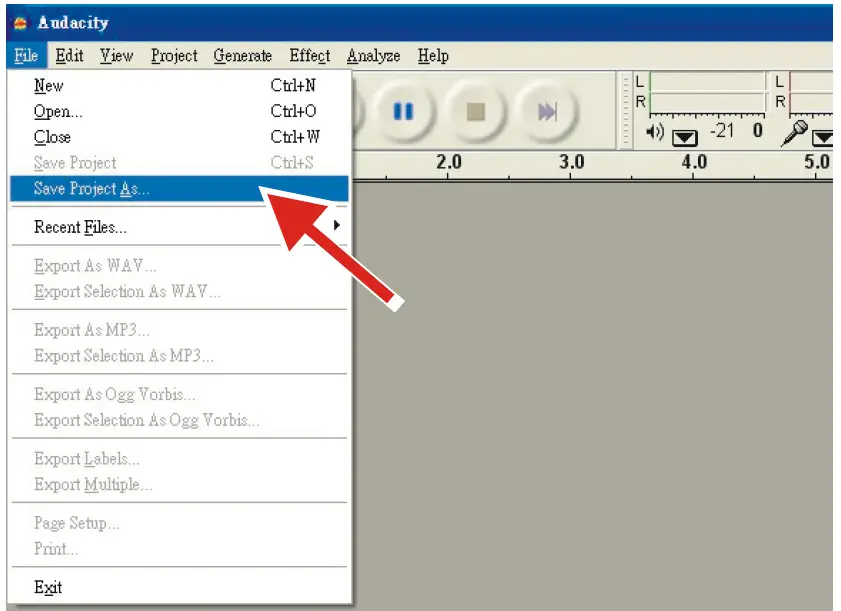Open the Edit menu
The image size is (841, 611).
click(69, 56)
